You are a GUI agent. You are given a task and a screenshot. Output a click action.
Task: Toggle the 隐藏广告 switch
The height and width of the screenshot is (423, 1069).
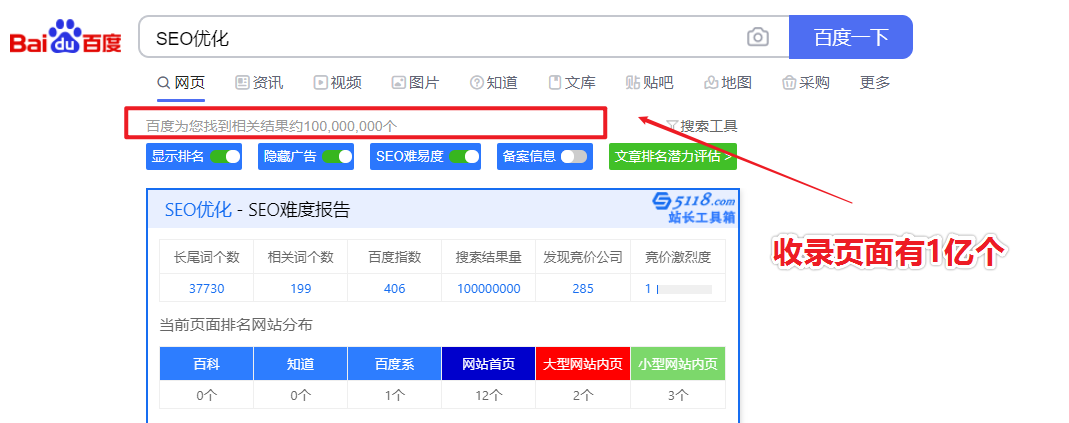click(x=337, y=156)
